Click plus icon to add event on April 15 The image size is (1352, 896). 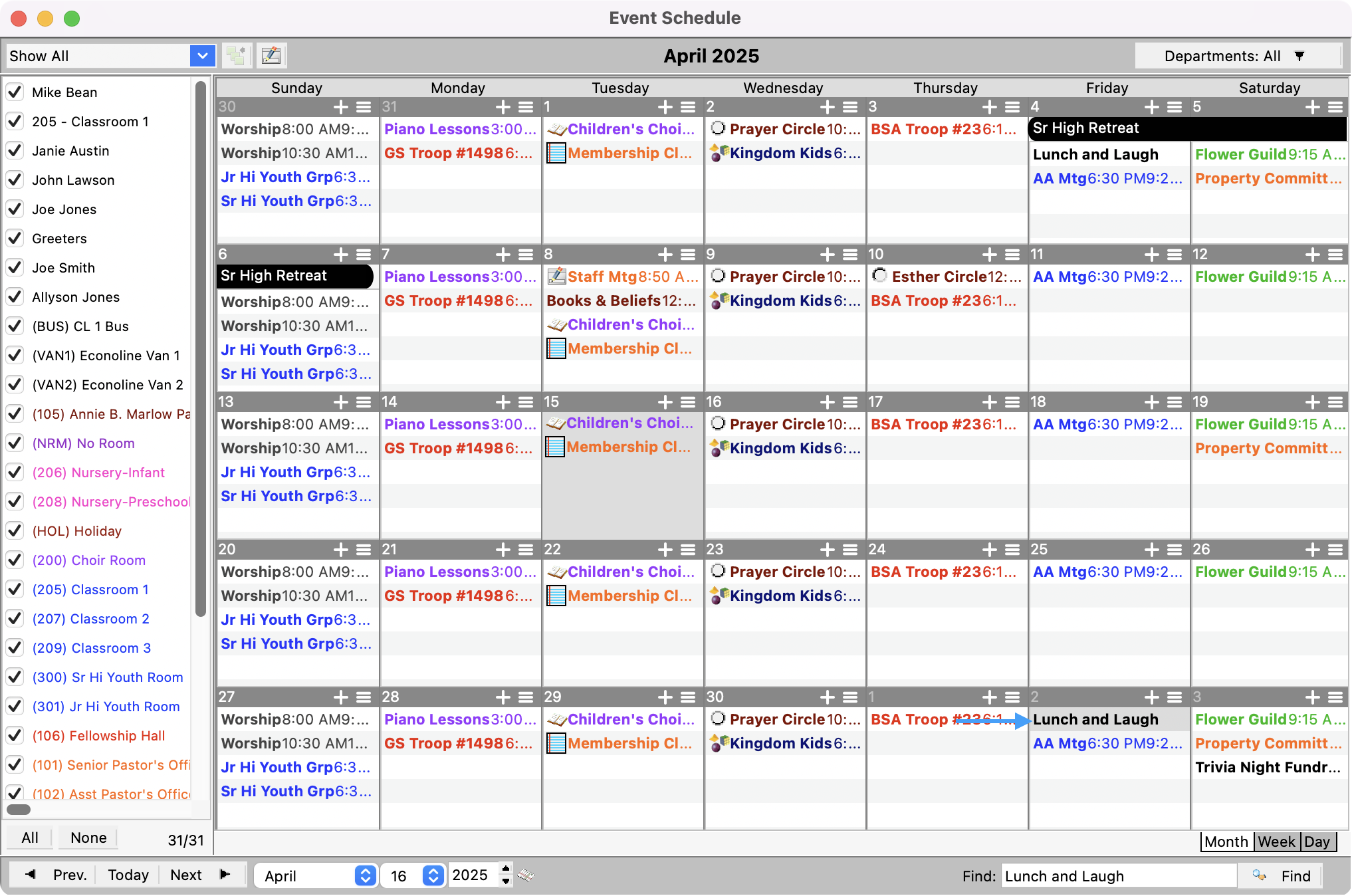[x=665, y=402]
